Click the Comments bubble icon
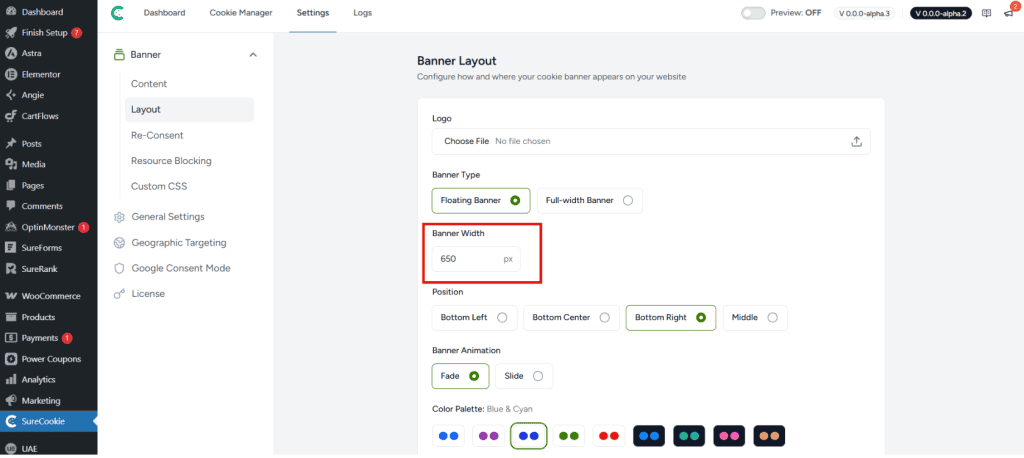 click(10, 206)
